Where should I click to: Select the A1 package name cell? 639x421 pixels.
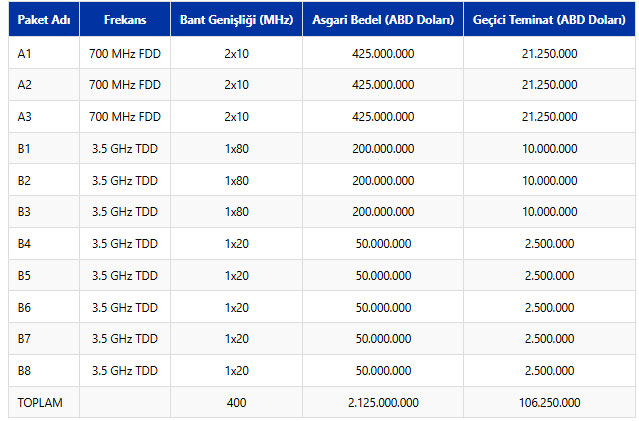25,53
